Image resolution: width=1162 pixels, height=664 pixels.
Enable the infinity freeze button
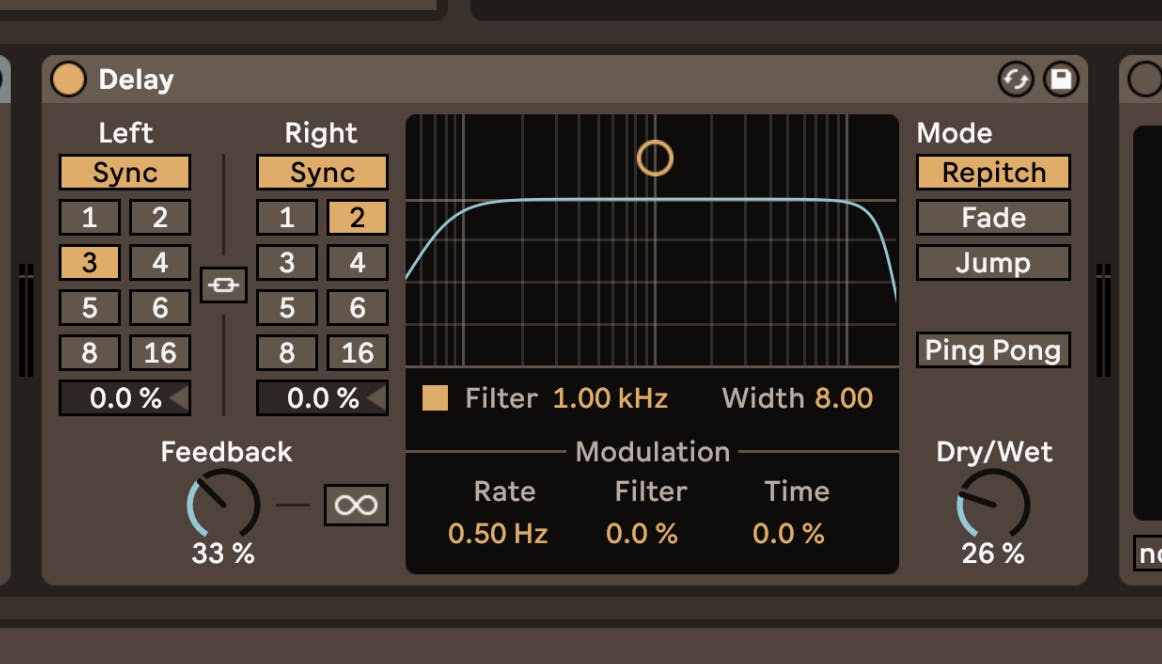click(356, 505)
